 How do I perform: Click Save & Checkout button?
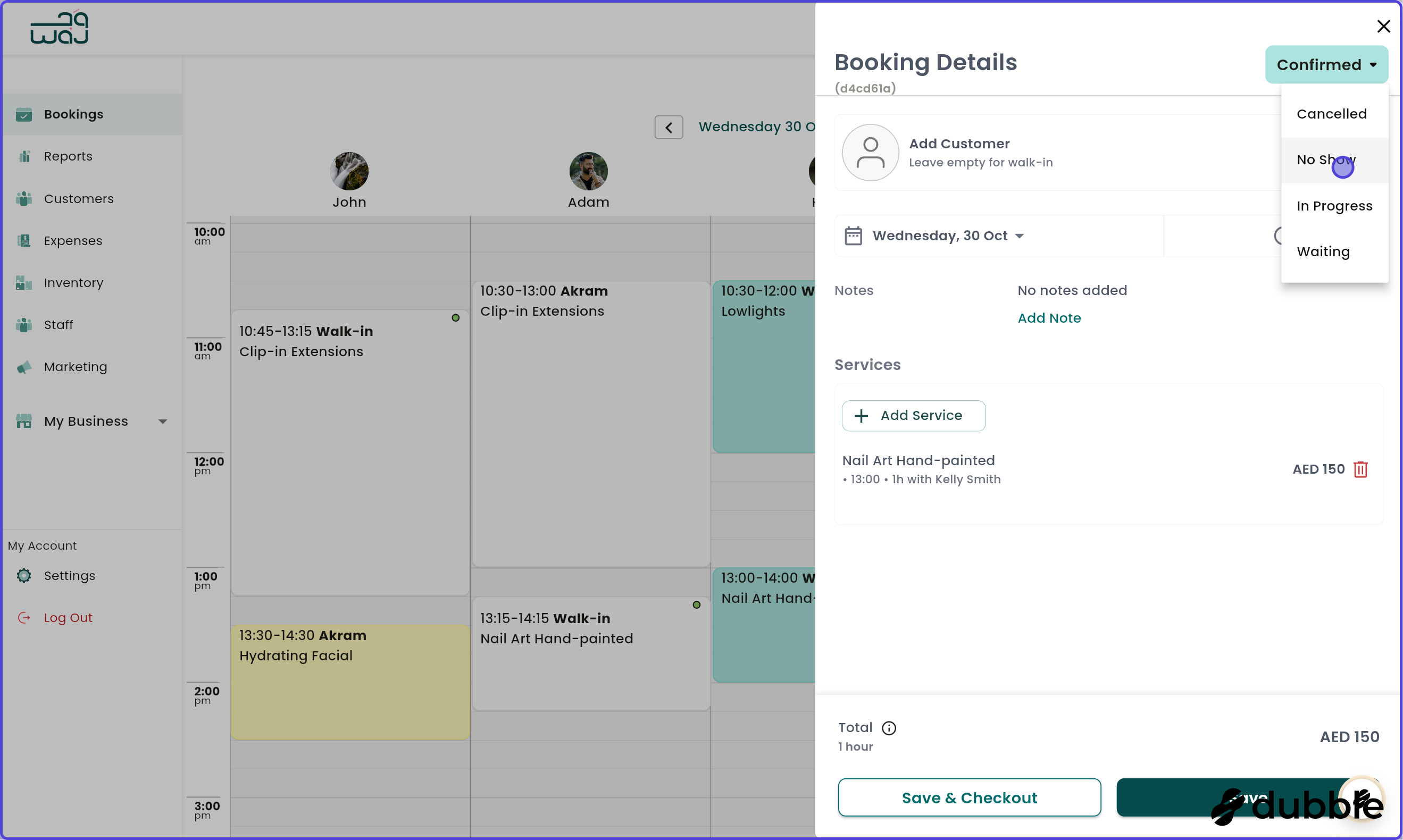(970, 797)
